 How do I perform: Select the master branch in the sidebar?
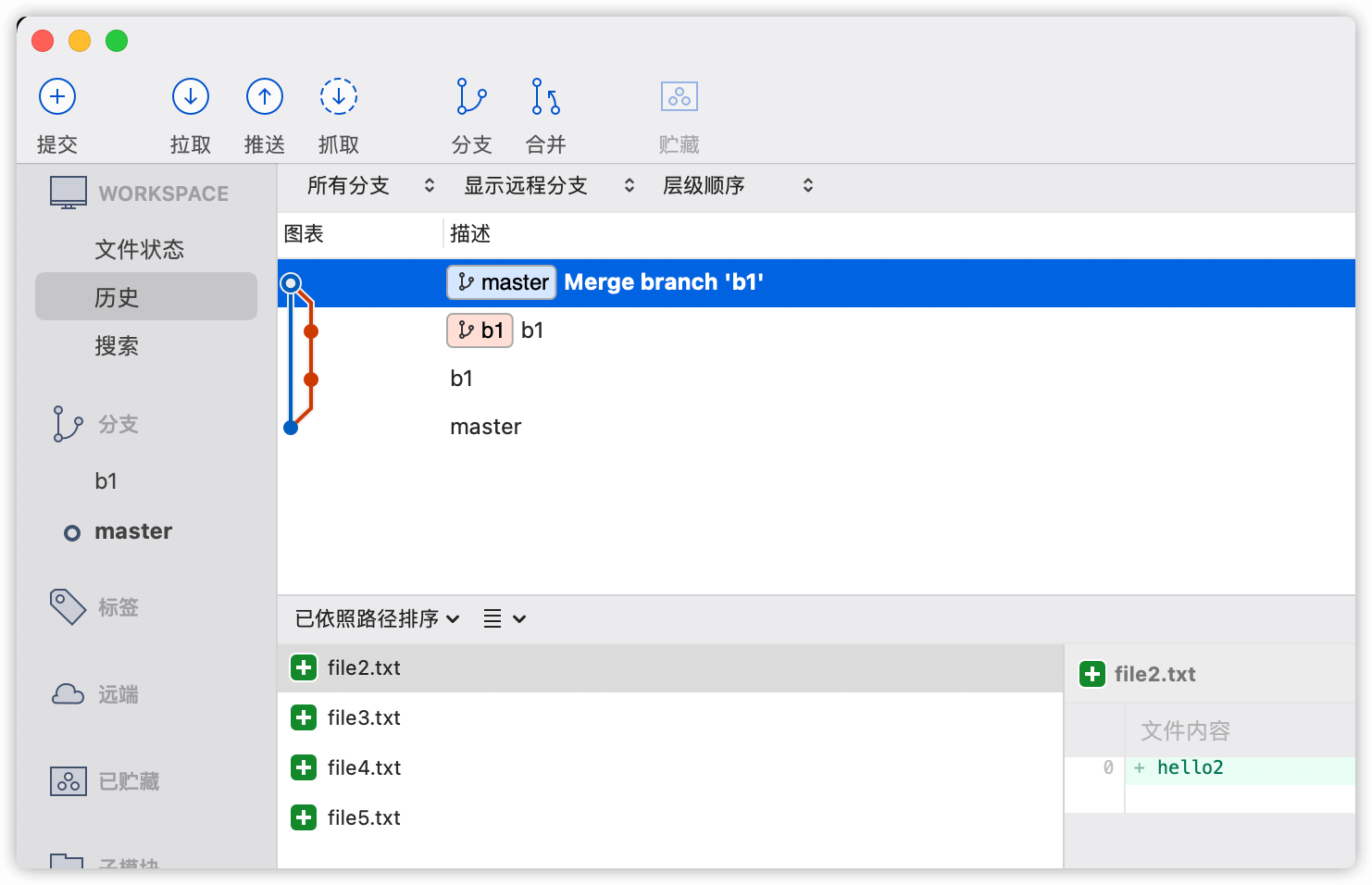133,531
